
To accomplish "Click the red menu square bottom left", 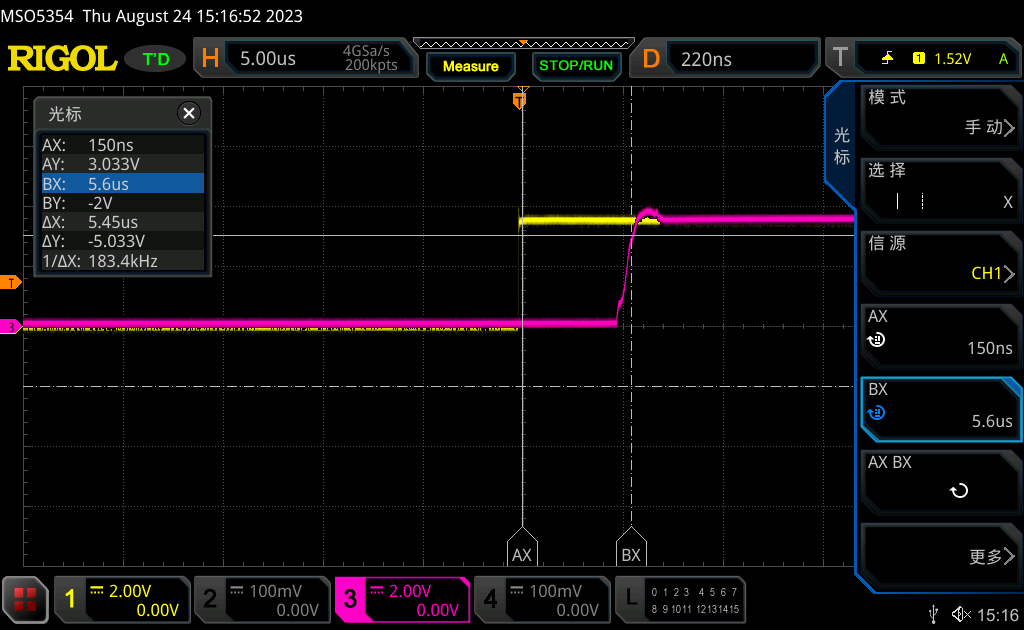I will coord(24,598).
